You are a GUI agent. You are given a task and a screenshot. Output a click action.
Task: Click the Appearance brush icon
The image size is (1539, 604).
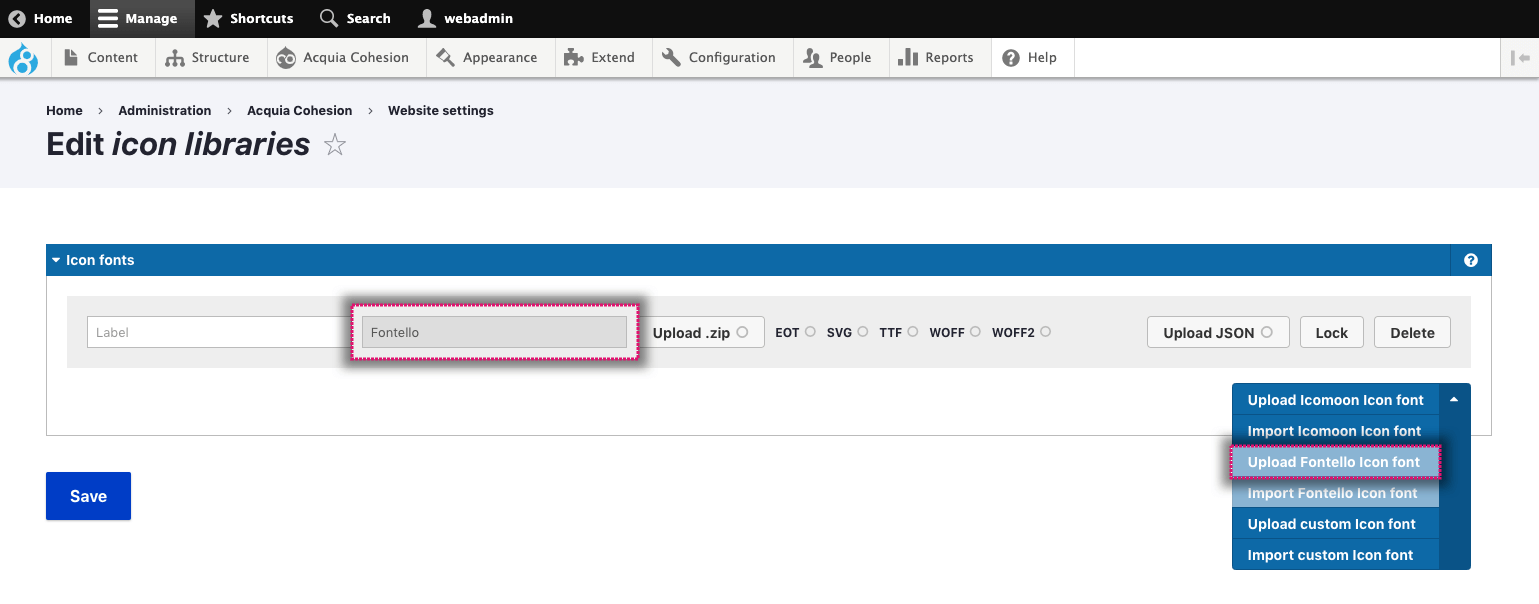tap(446, 57)
